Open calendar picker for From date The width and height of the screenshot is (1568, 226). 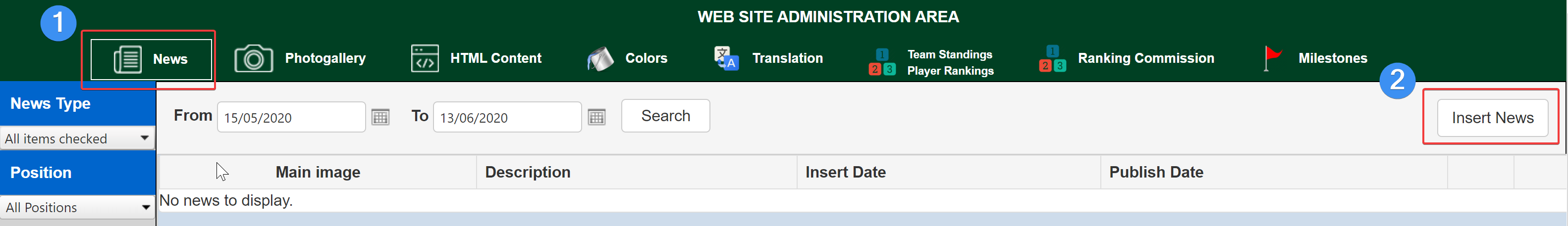click(x=380, y=117)
